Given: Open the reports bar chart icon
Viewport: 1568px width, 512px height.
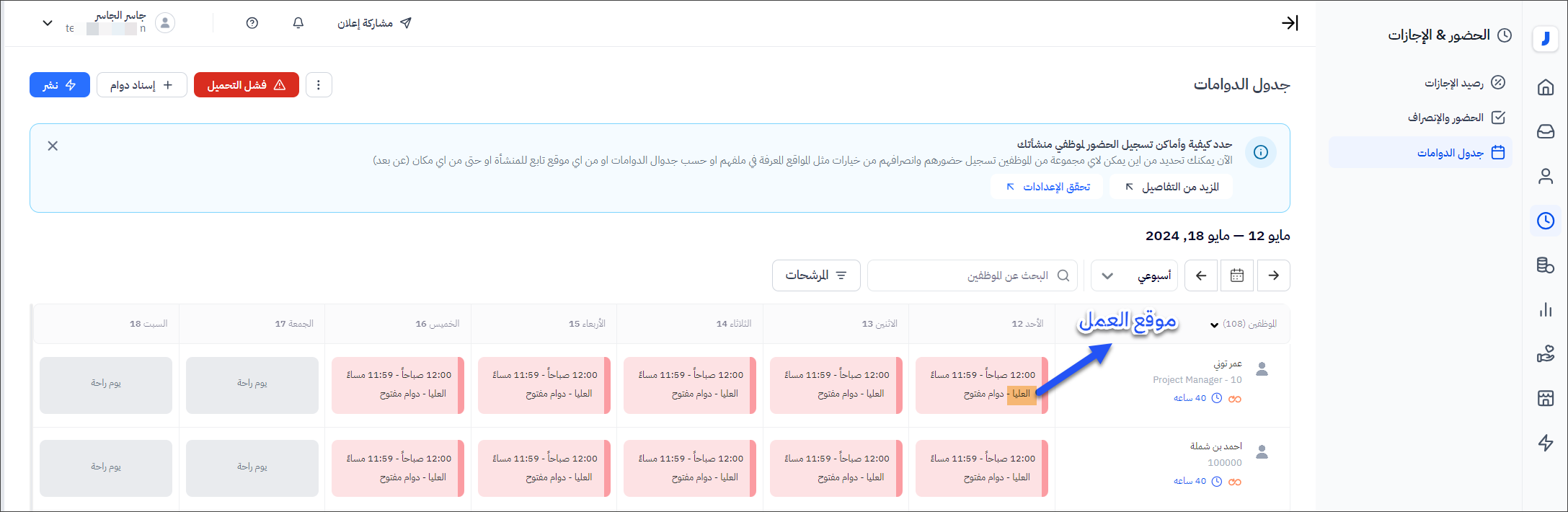Looking at the screenshot, I should tap(1545, 310).
